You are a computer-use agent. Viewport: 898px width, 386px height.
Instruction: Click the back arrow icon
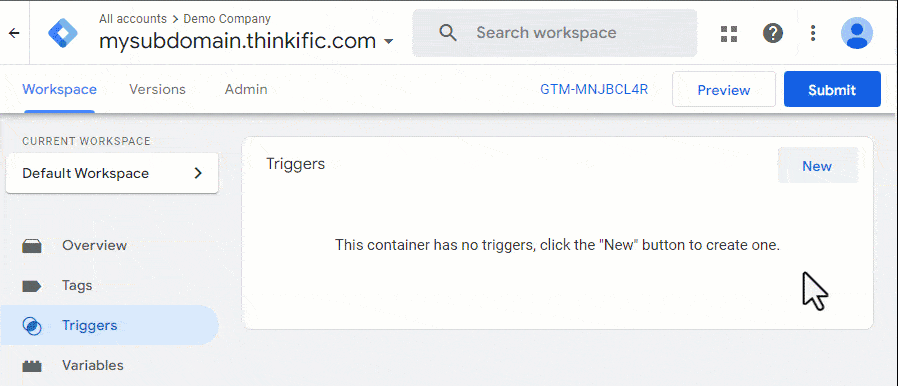tap(14, 33)
